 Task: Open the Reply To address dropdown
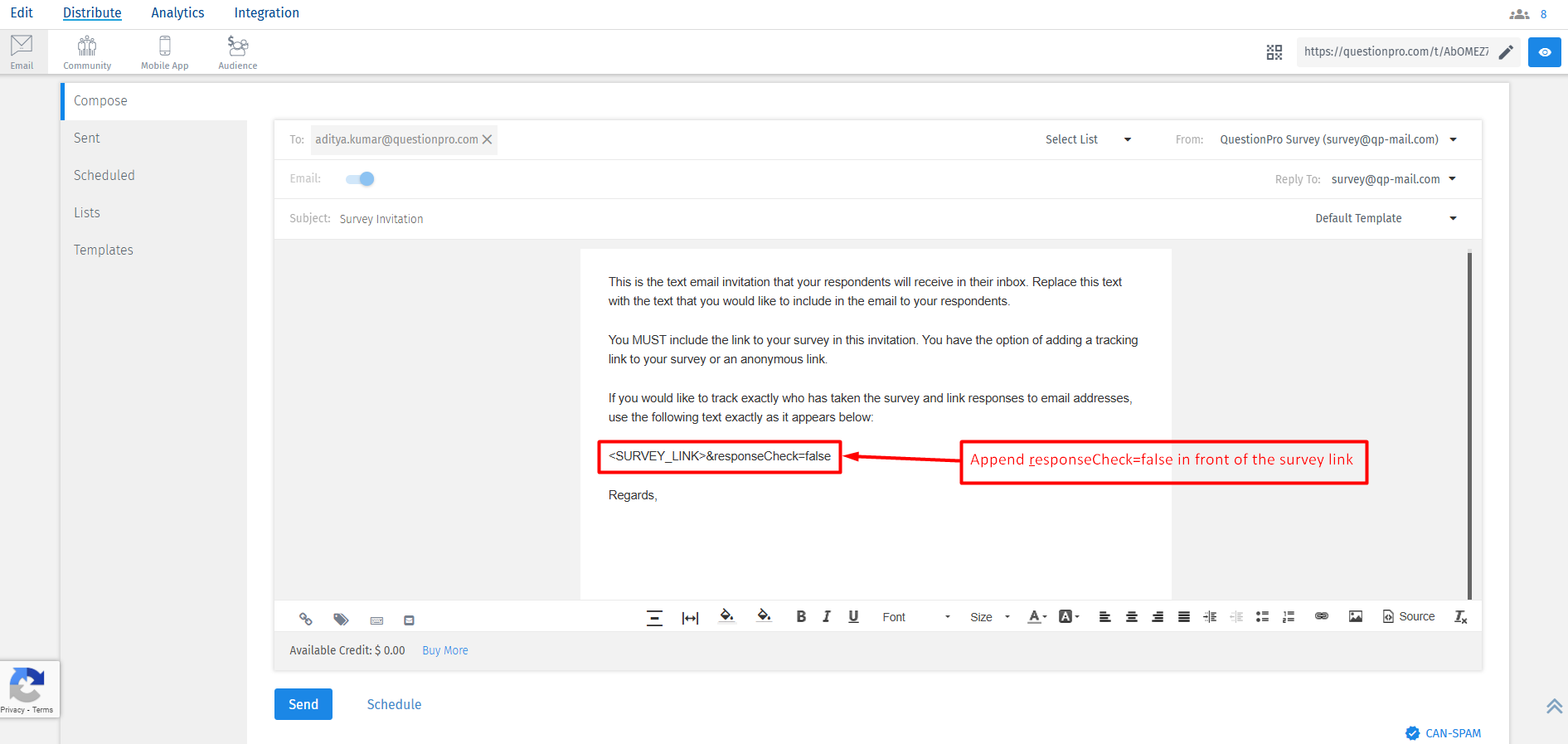tap(1394, 179)
